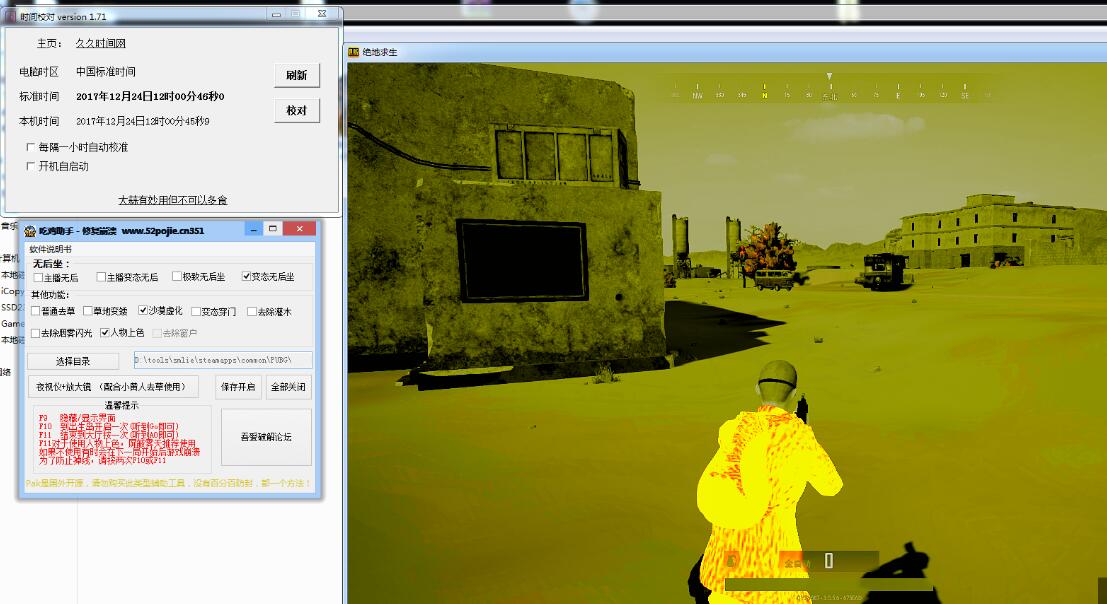Close the 时间校对 window
This screenshot has width=1107, height=604.
point(322,13)
